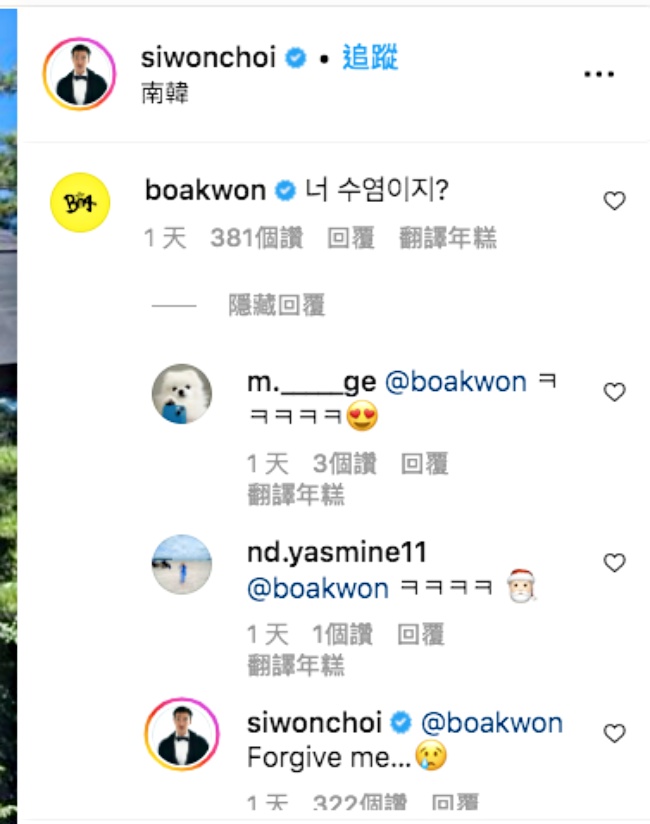Translate boakwon's comment with 翻譯年糕
This screenshot has width=650, height=824.
point(448,238)
